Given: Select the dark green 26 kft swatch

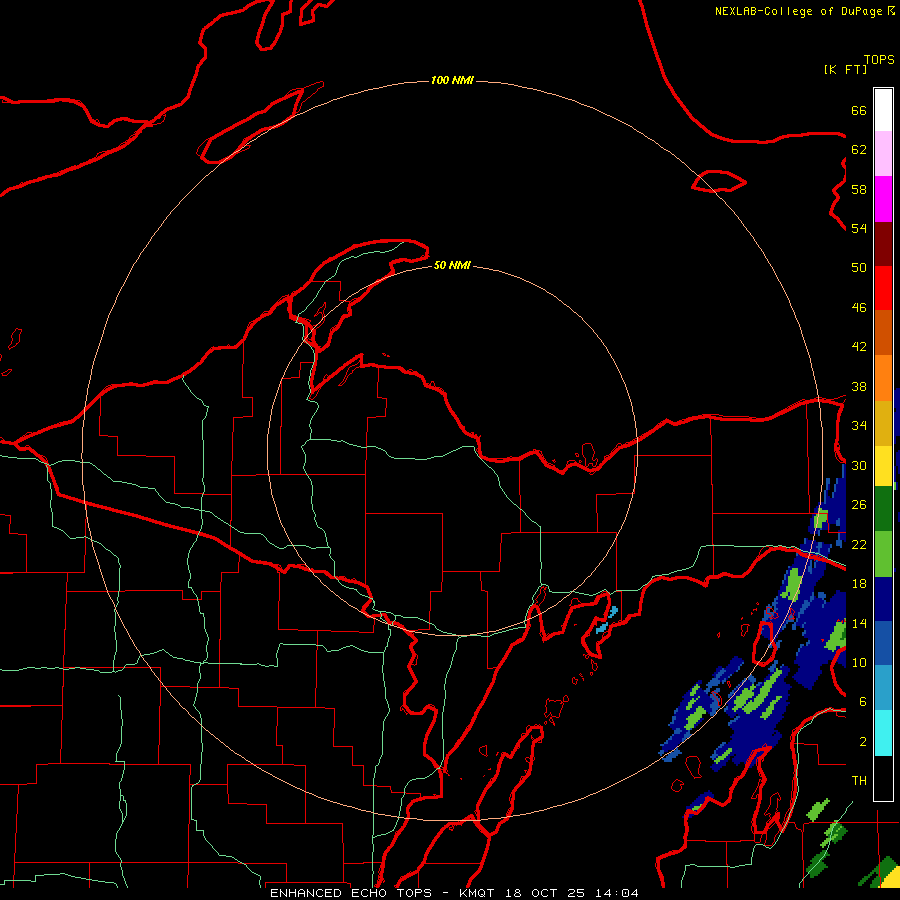Looking at the screenshot, I should [x=883, y=509].
